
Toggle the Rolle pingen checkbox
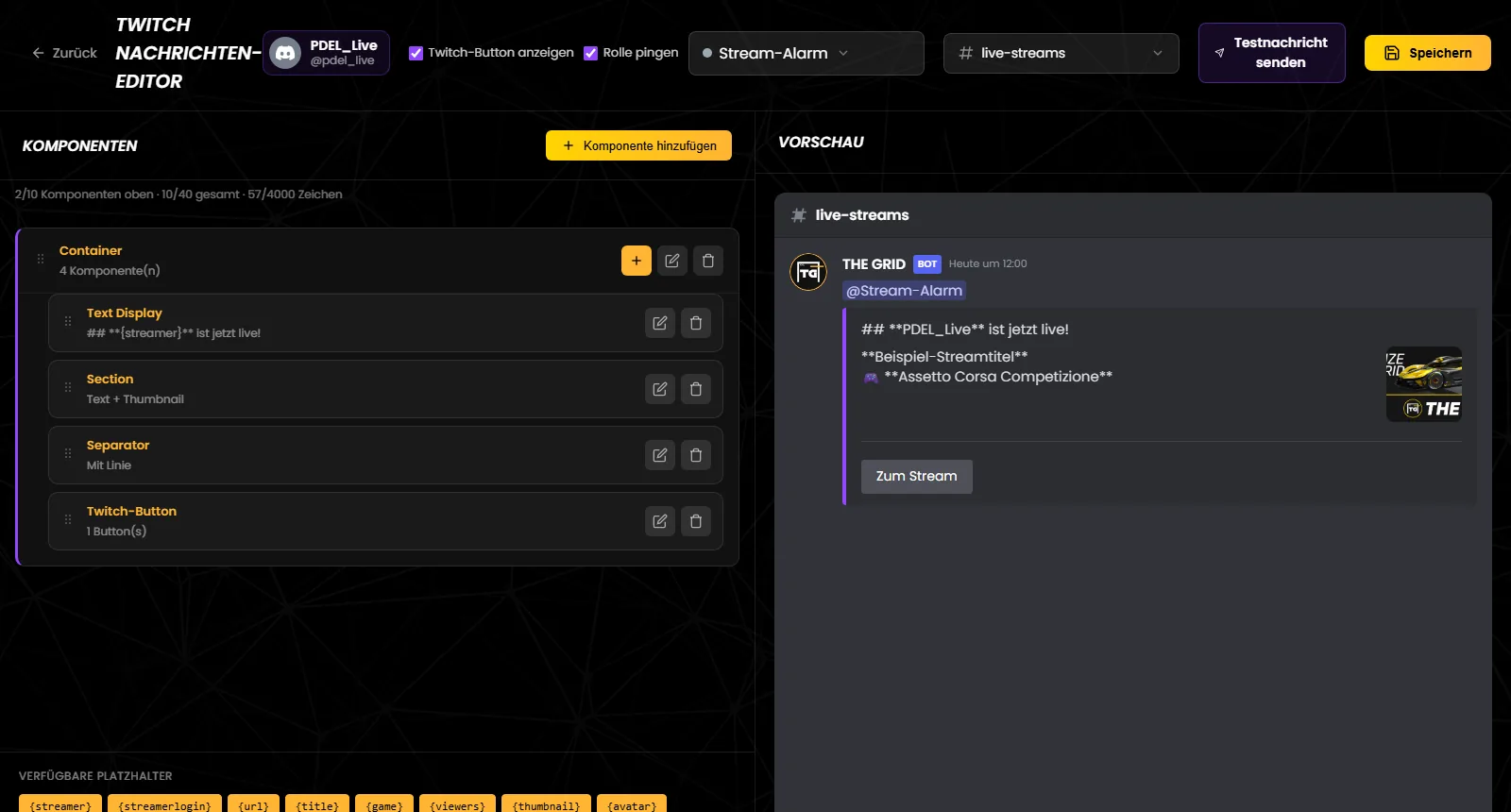pyautogui.click(x=591, y=53)
